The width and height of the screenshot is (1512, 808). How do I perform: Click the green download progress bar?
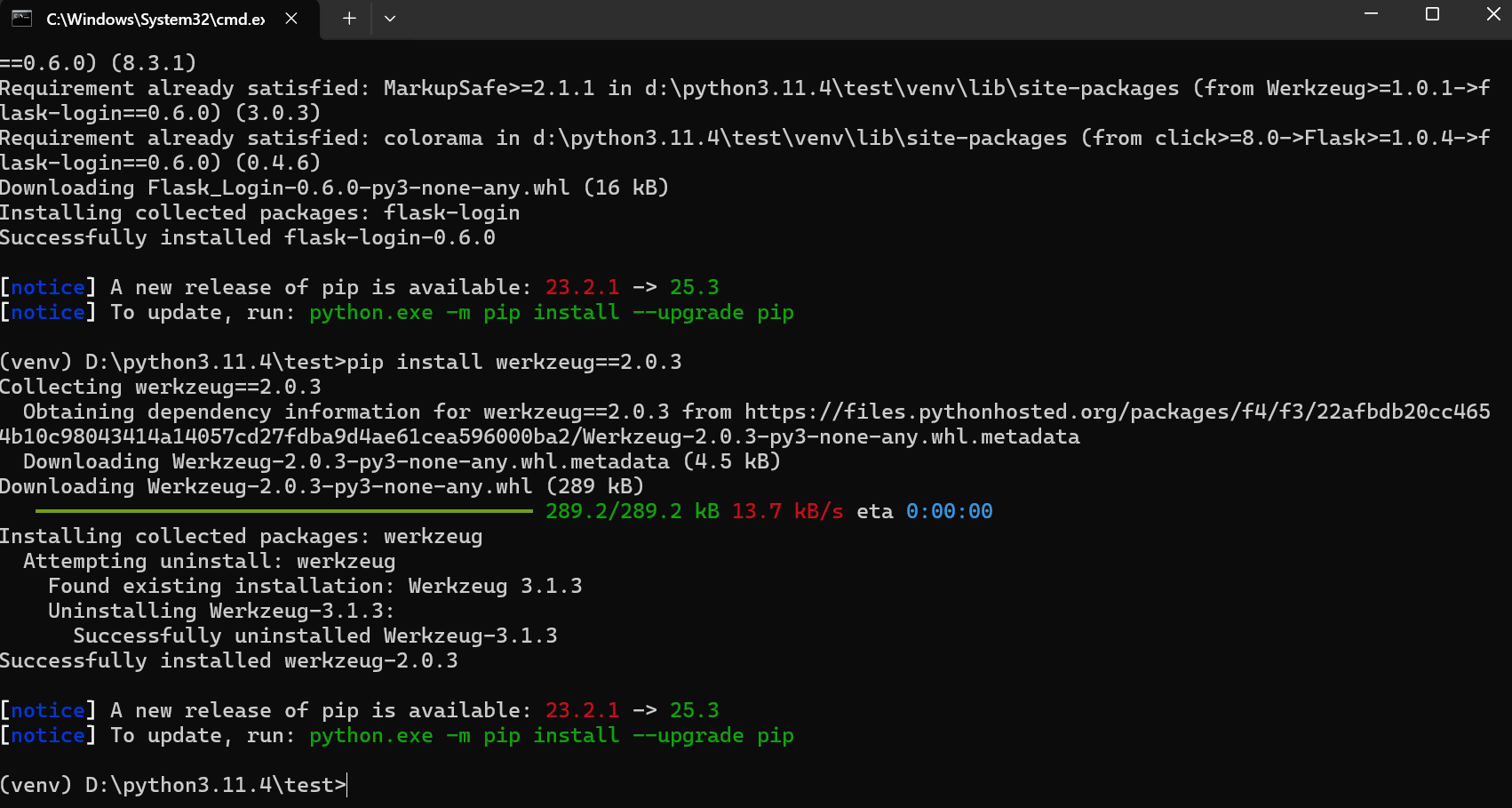tap(284, 511)
